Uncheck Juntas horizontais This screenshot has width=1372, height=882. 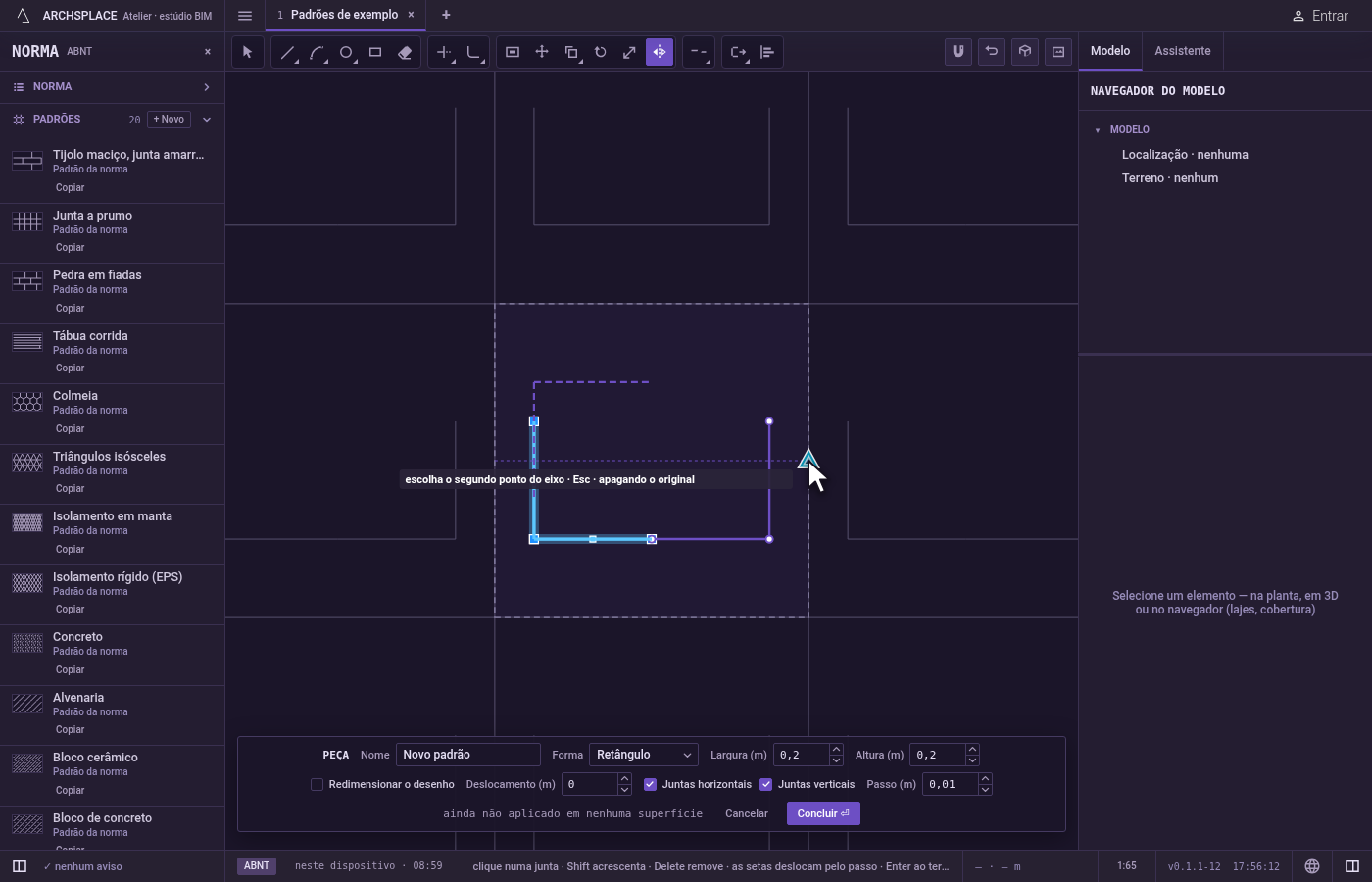tap(650, 784)
